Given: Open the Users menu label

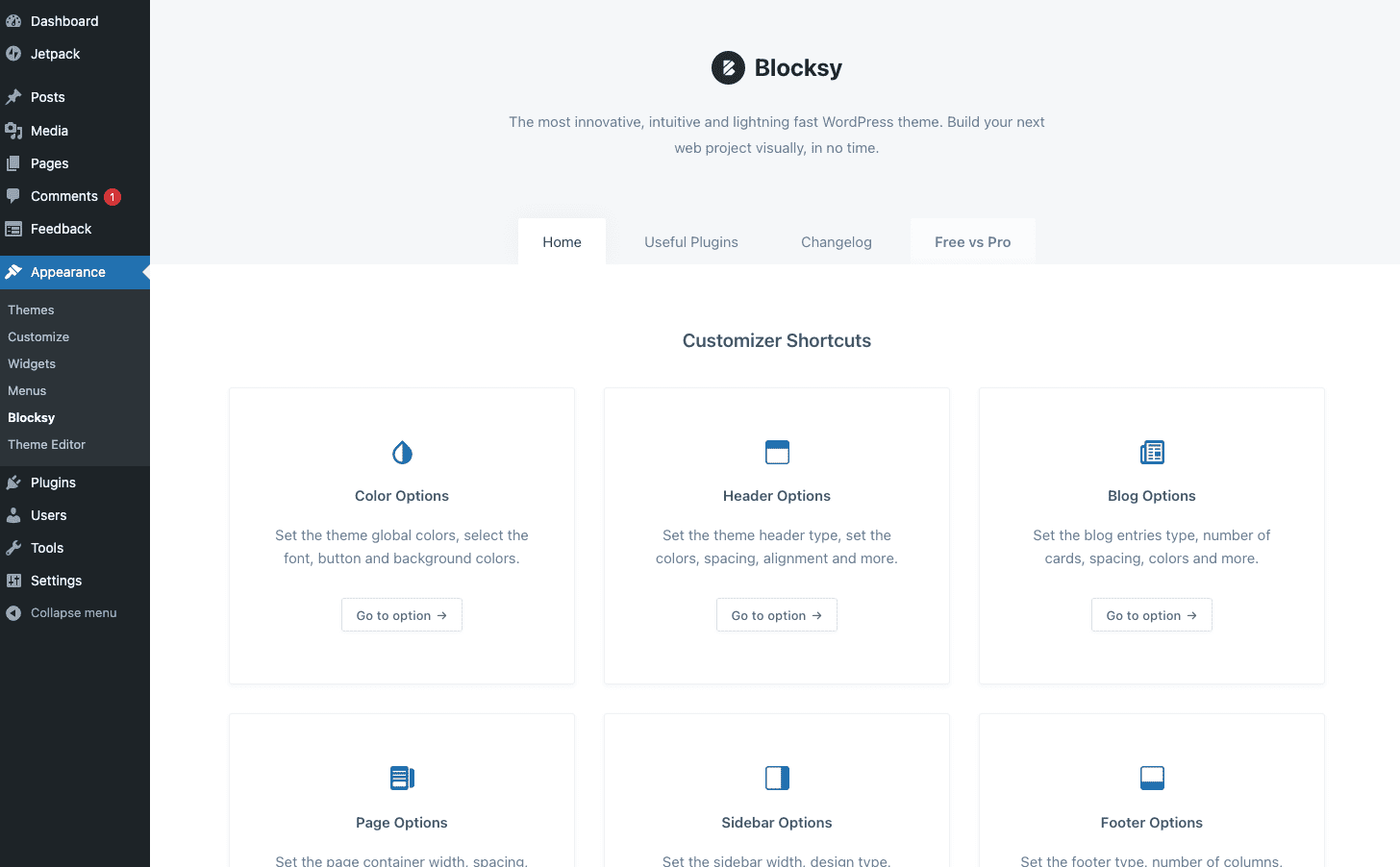Looking at the screenshot, I should click(48, 515).
